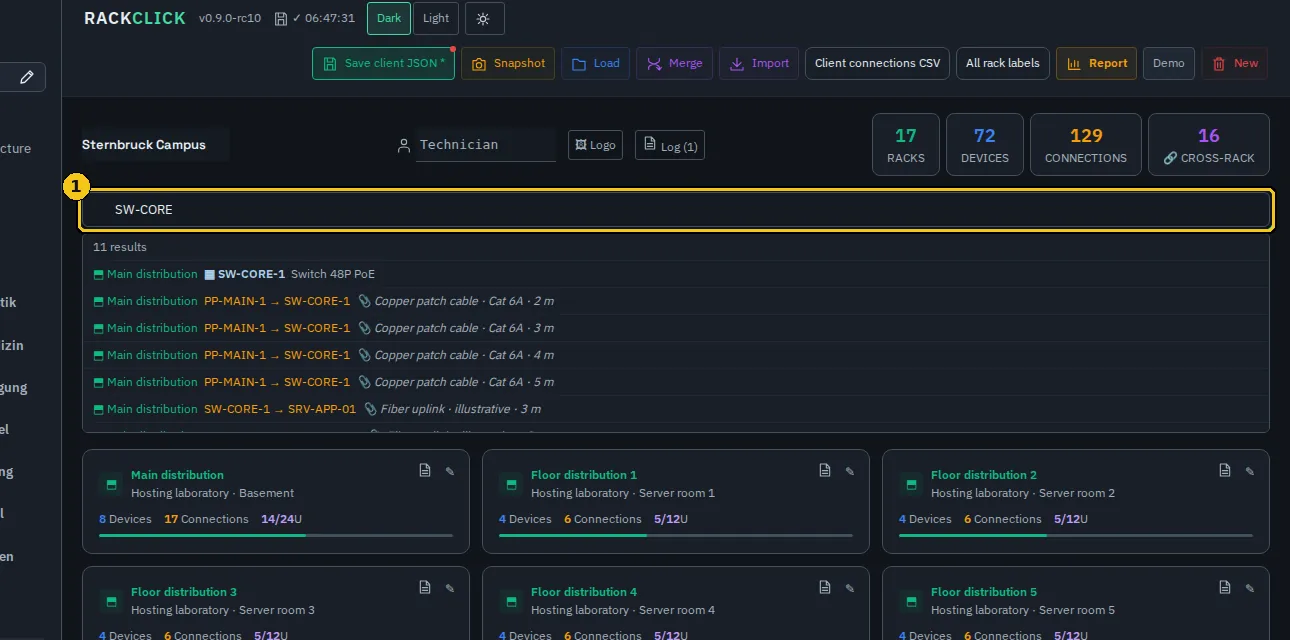Image resolution: width=1290 pixels, height=640 pixels.
Task: Export Client connections CSV
Action: point(877,63)
